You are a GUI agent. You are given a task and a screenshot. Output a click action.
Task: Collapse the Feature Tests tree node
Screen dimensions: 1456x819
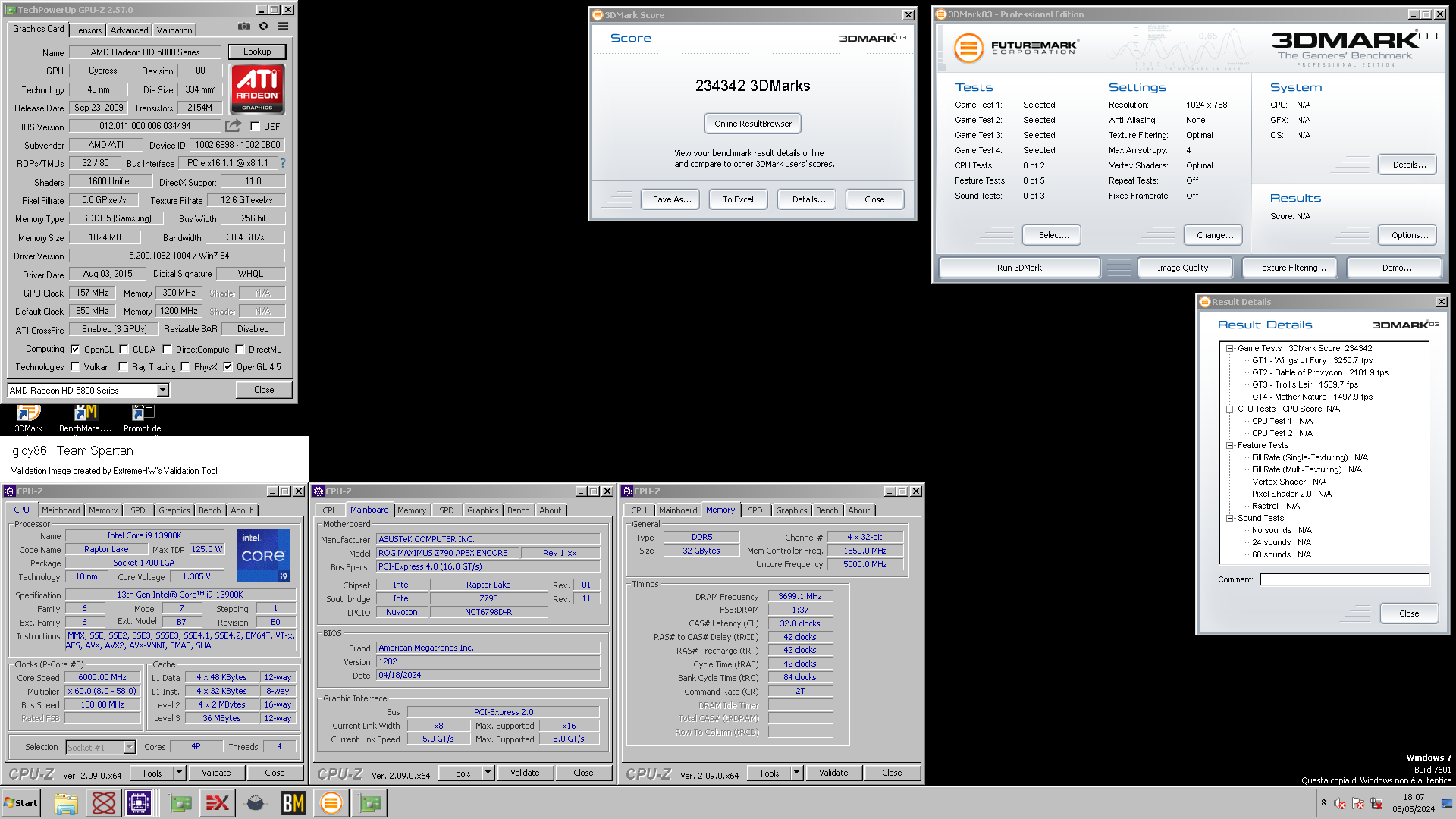click(1230, 445)
